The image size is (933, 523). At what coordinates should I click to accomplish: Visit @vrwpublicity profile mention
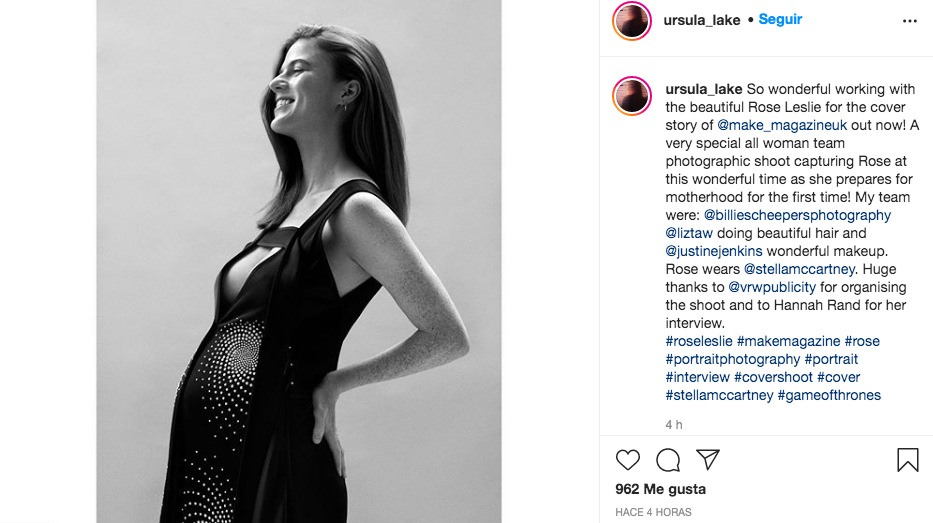[772, 287]
